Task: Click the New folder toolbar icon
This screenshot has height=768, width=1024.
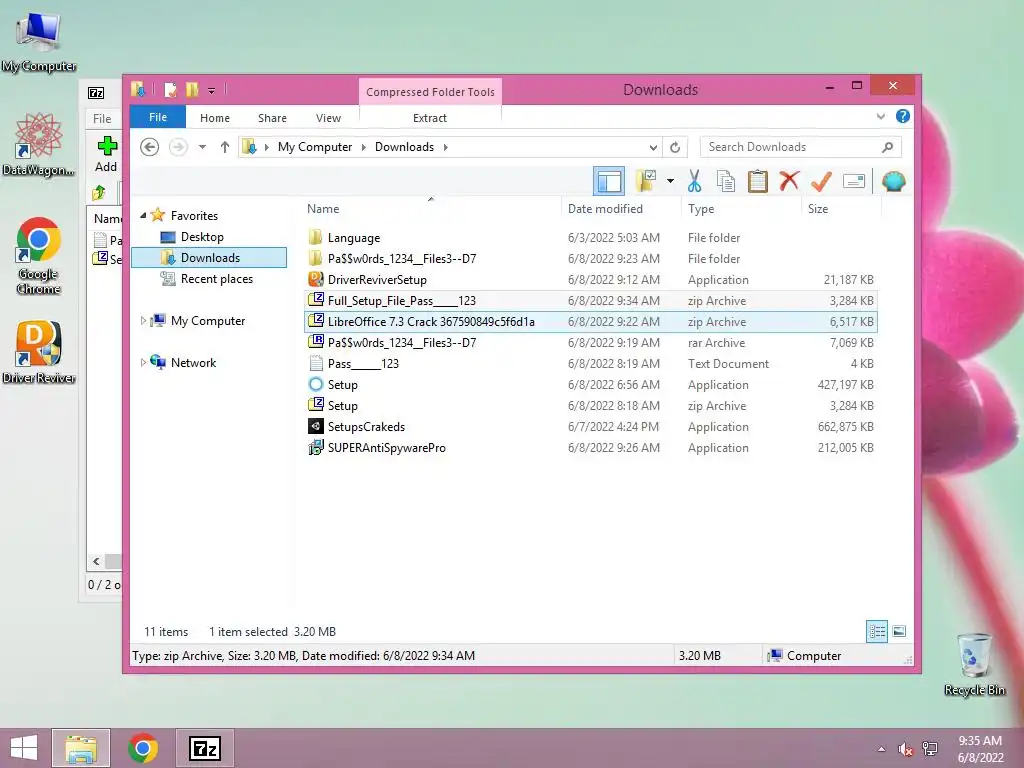Action: pos(646,181)
